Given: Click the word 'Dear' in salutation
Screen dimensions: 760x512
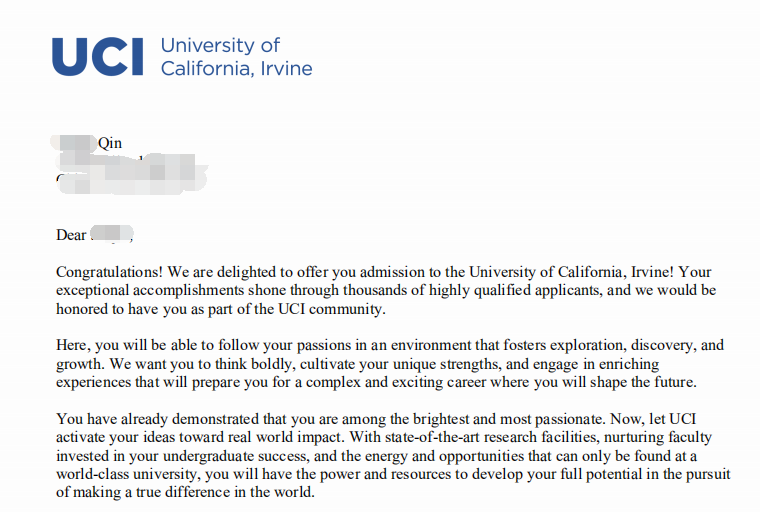Looking at the screenshot, I should click(x=71, y=235).
